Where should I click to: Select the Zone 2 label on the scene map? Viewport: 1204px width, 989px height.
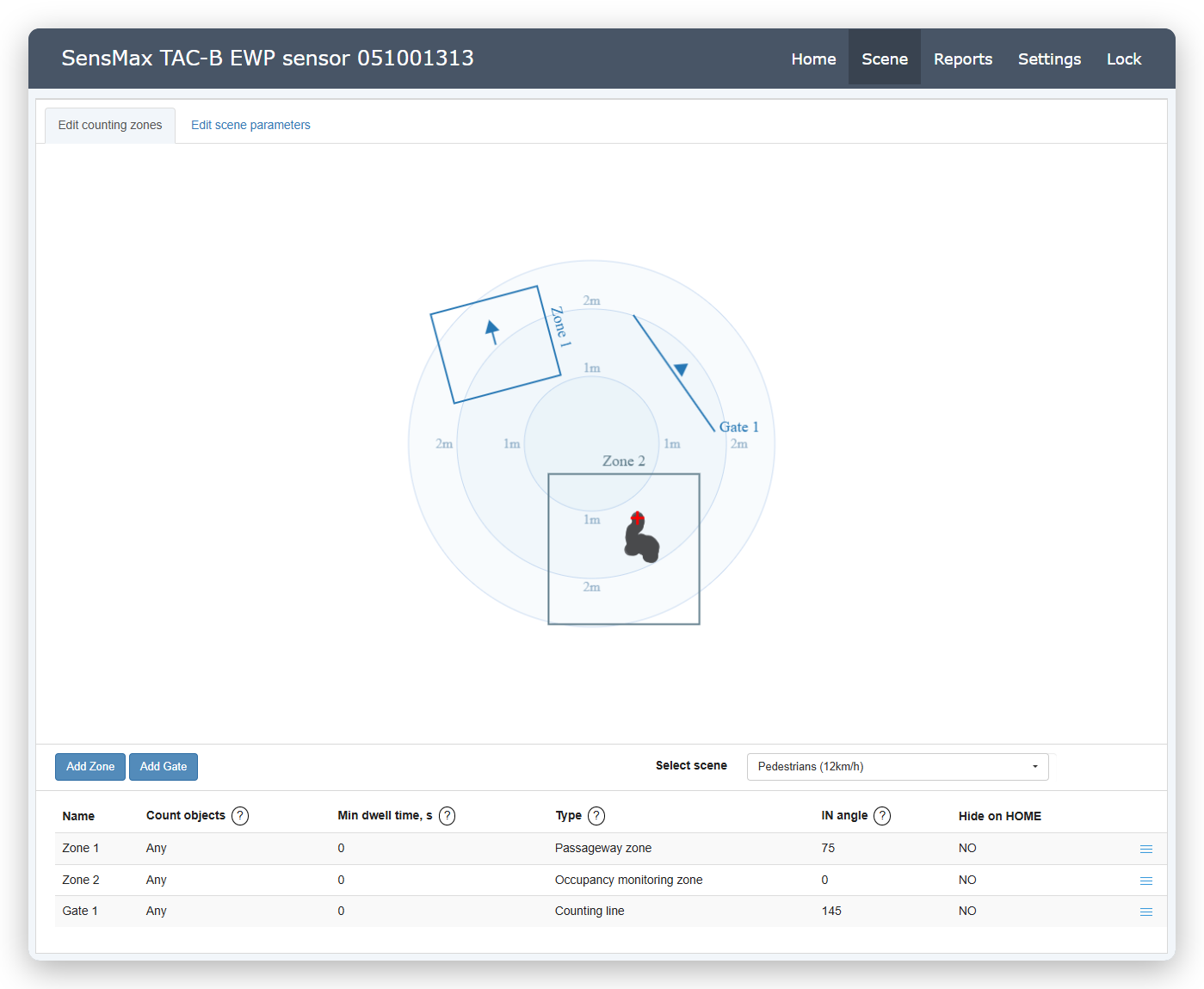click(624, 461)
